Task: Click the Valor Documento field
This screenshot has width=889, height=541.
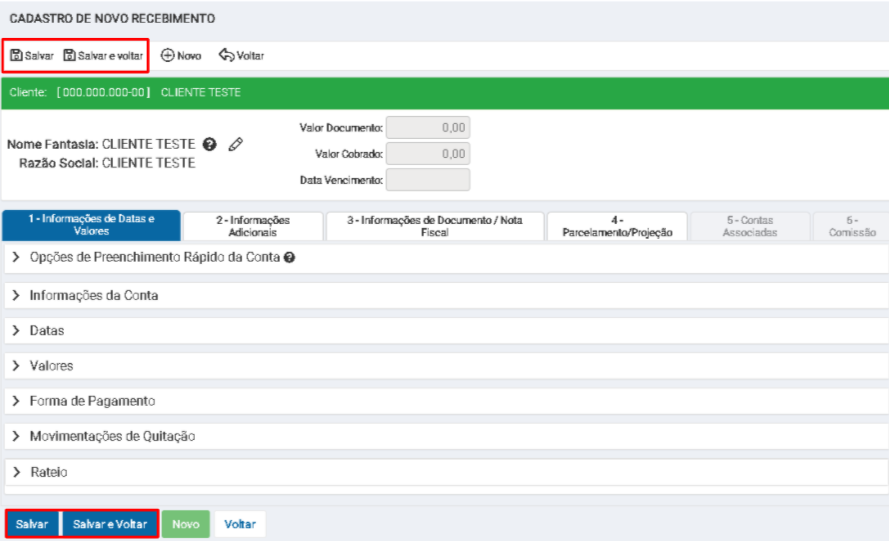Action: [x=428, y=128]
